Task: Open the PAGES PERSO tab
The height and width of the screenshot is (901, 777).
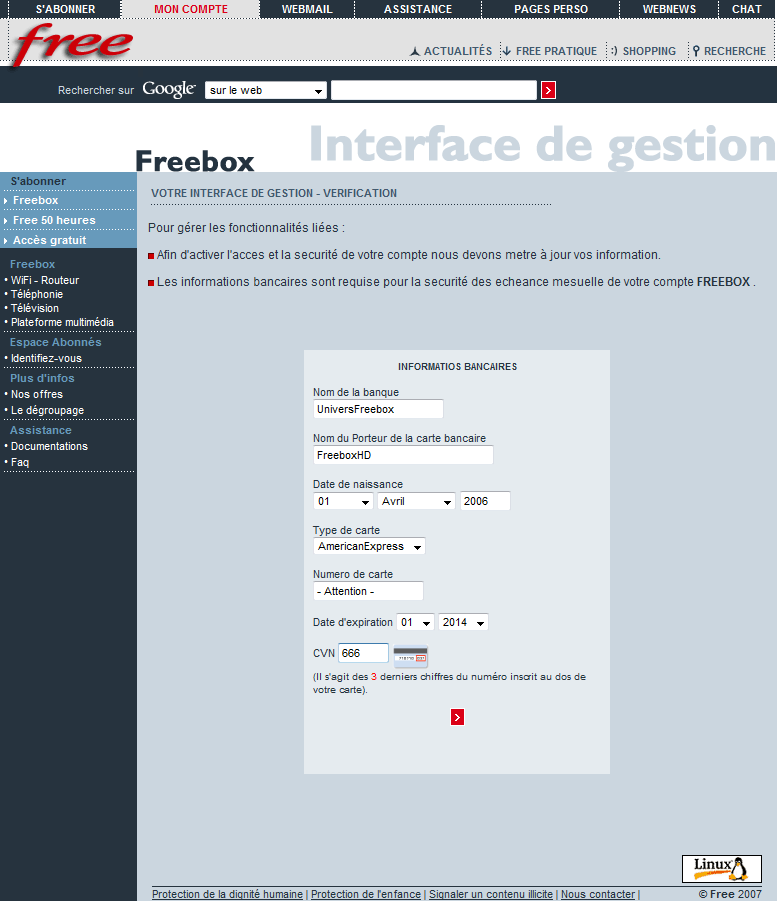Action: tap(551, 9)
